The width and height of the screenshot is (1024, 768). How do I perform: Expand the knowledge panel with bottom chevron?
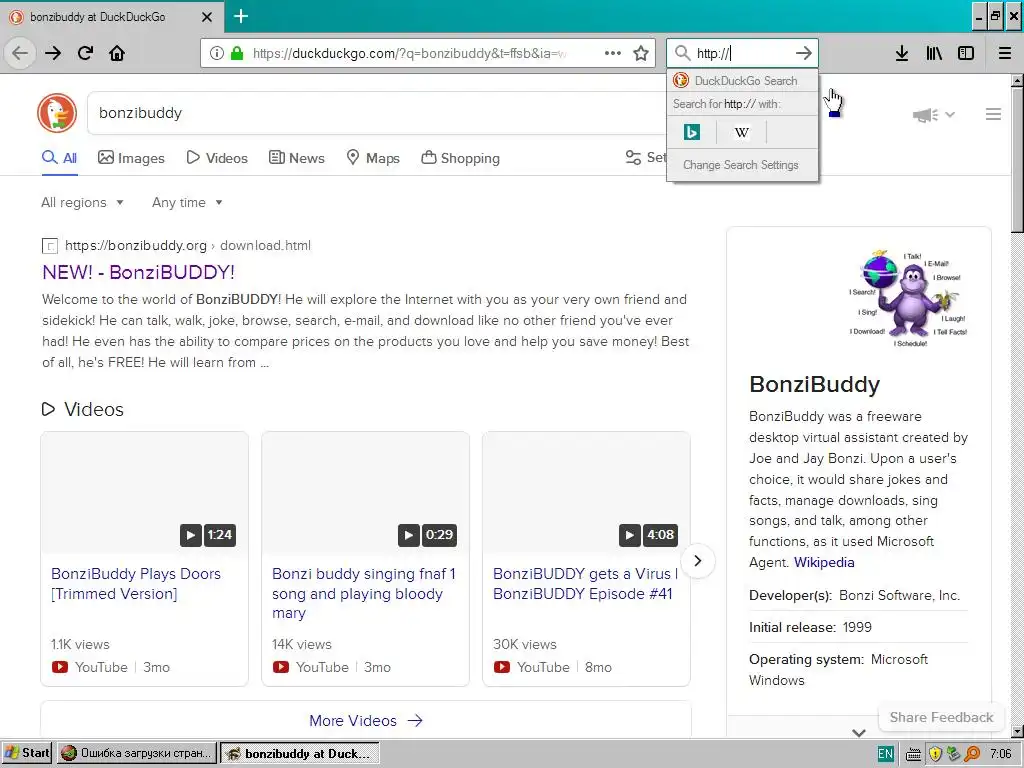point(859,733)
